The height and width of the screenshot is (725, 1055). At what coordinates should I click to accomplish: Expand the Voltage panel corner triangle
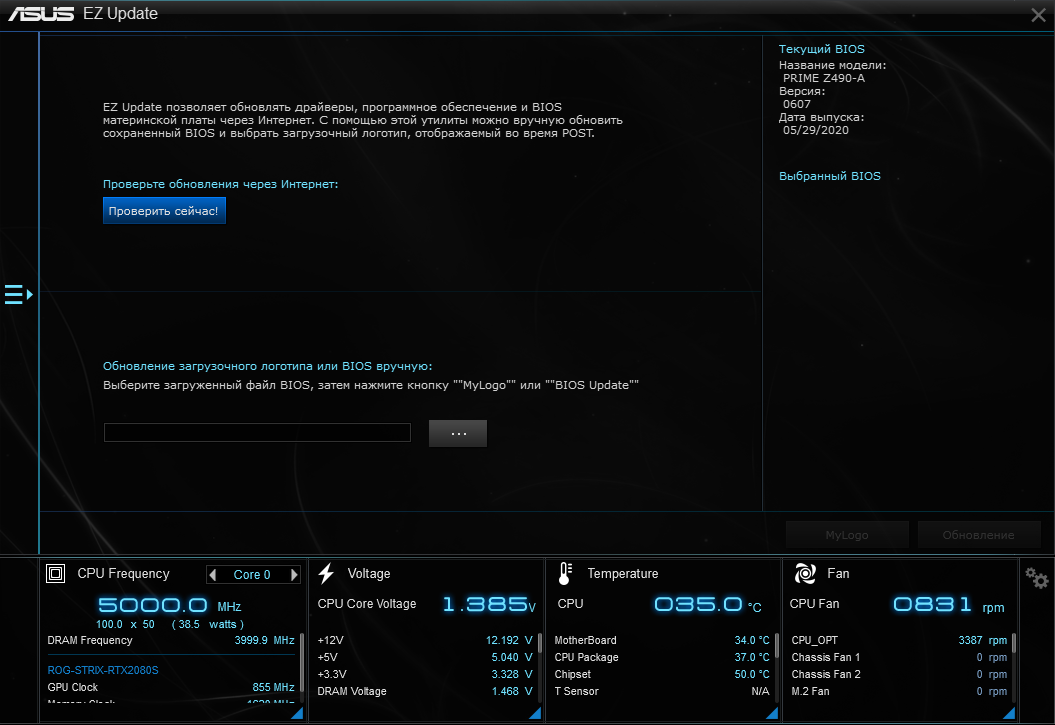tap(535, 713)
